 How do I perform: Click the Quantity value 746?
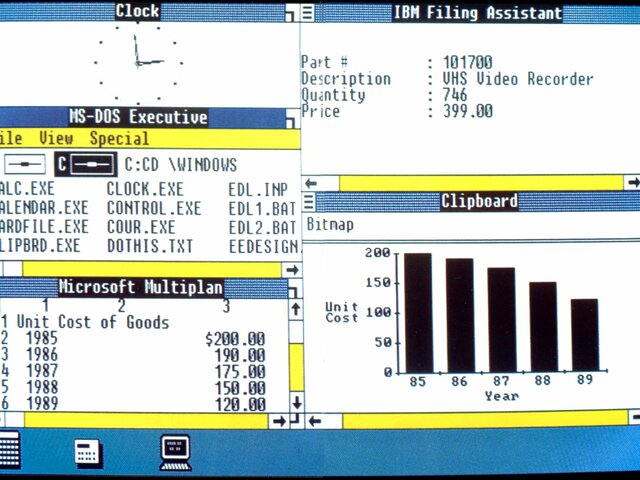click(x=455, y=95)
